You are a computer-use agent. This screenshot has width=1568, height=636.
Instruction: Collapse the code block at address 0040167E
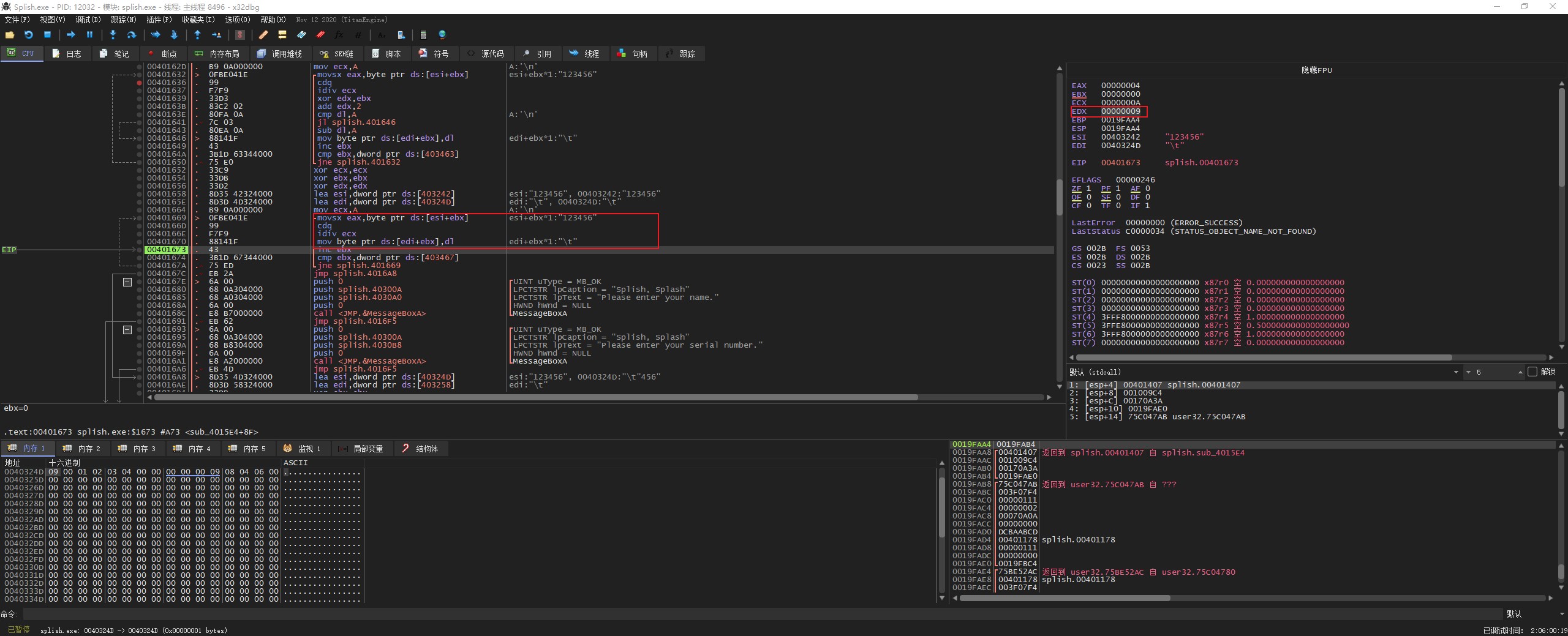pos(127,282)
